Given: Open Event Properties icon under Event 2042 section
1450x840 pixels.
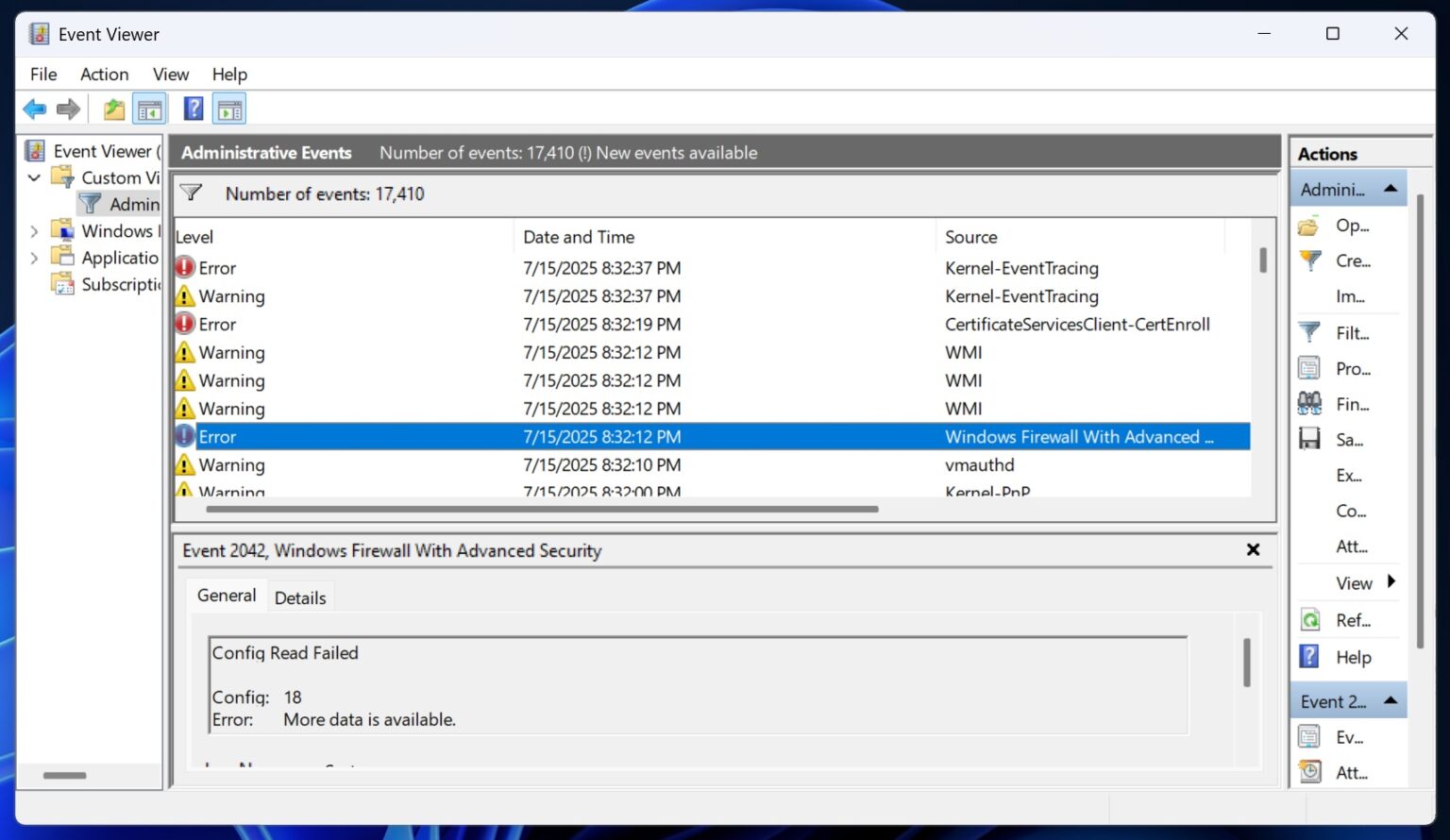Looking at the screenshot, I should click(x=1309, y=736).
